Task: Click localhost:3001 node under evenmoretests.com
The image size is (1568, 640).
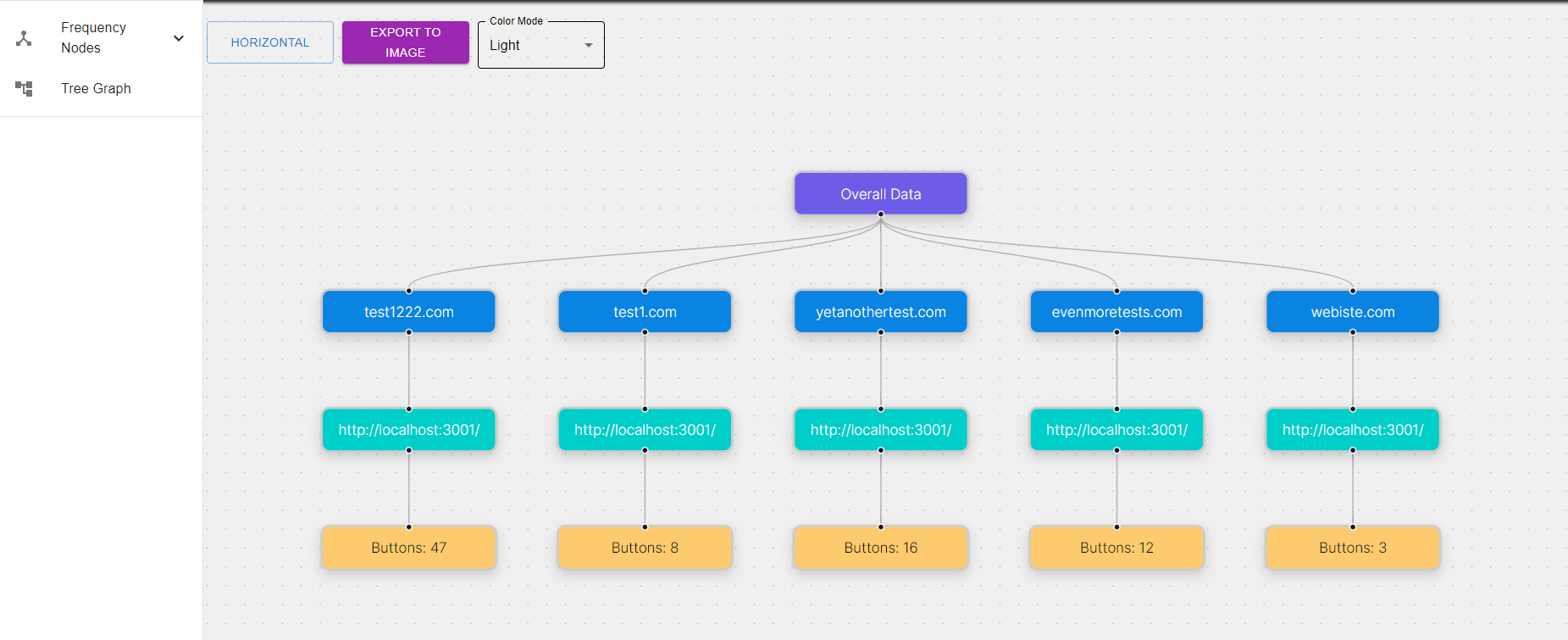Action: pyautogui.click(x=1116, y=430)
